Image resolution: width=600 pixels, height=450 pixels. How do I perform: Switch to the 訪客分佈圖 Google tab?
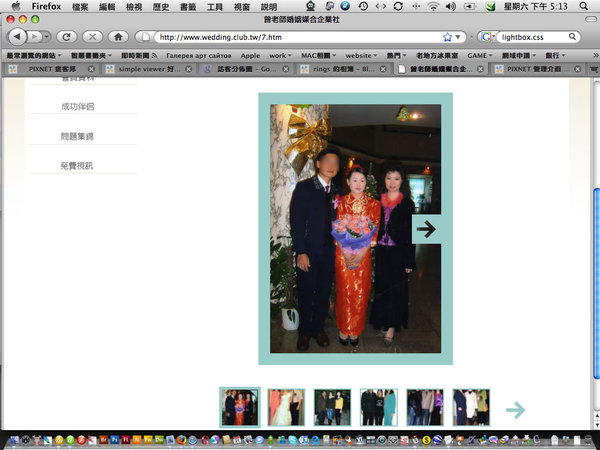[246, 69]
